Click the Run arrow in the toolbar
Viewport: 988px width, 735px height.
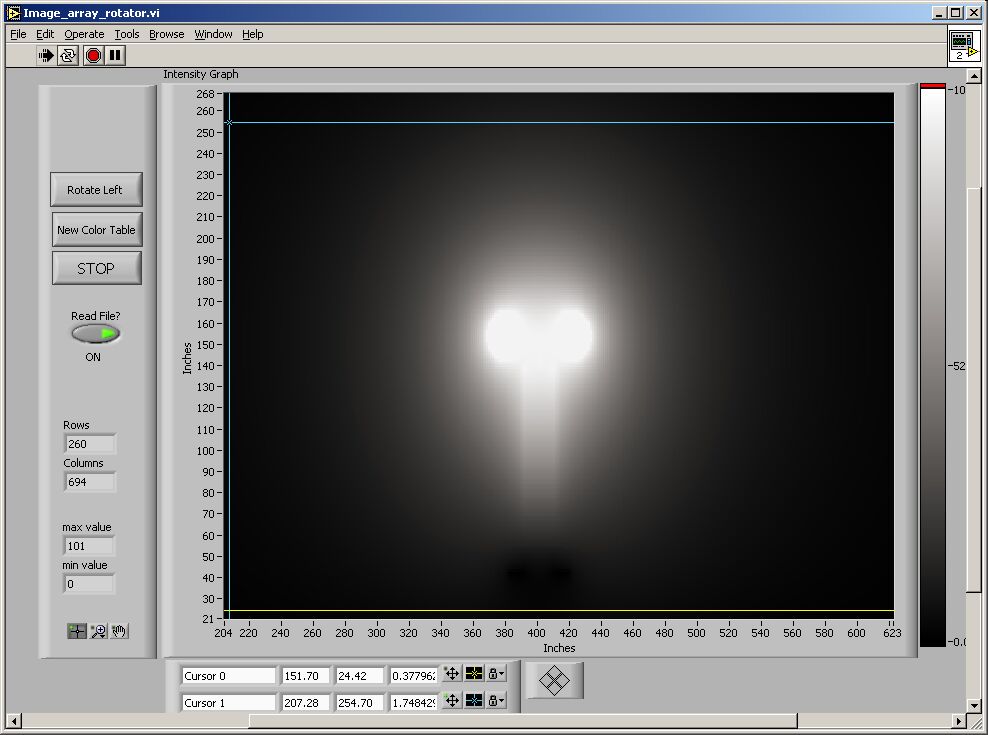(46, 56)
